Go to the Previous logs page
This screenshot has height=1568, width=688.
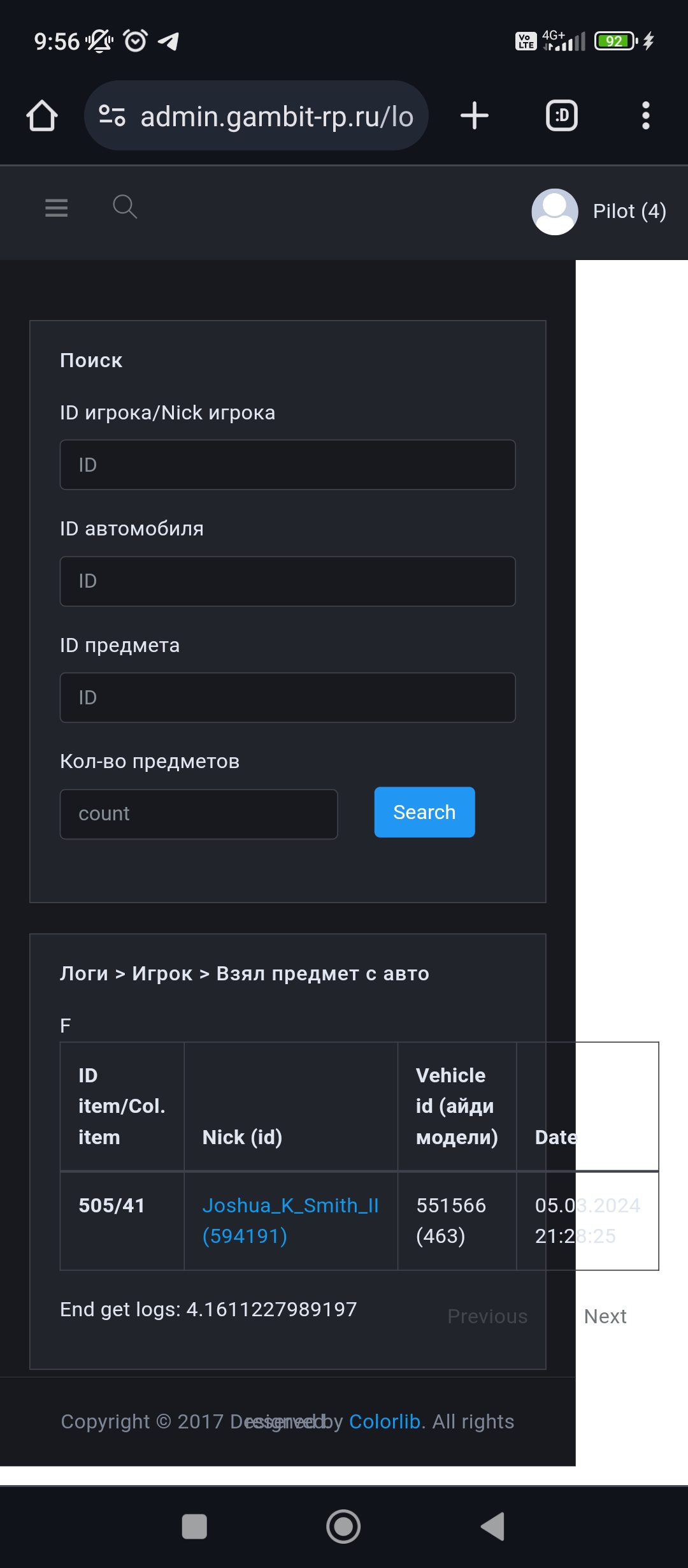(x=487, y=1316)
